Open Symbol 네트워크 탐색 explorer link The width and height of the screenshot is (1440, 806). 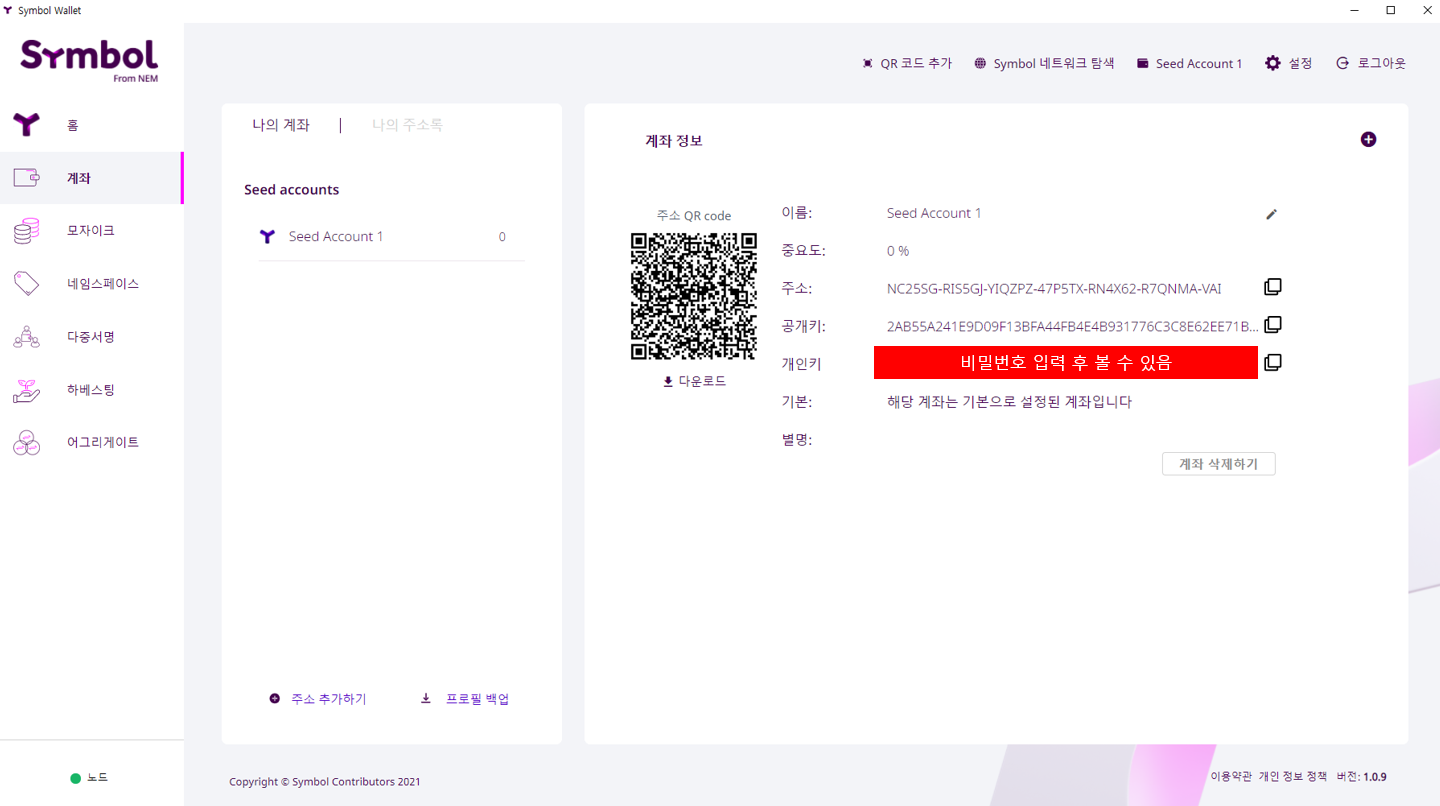tap(1044, 63)
